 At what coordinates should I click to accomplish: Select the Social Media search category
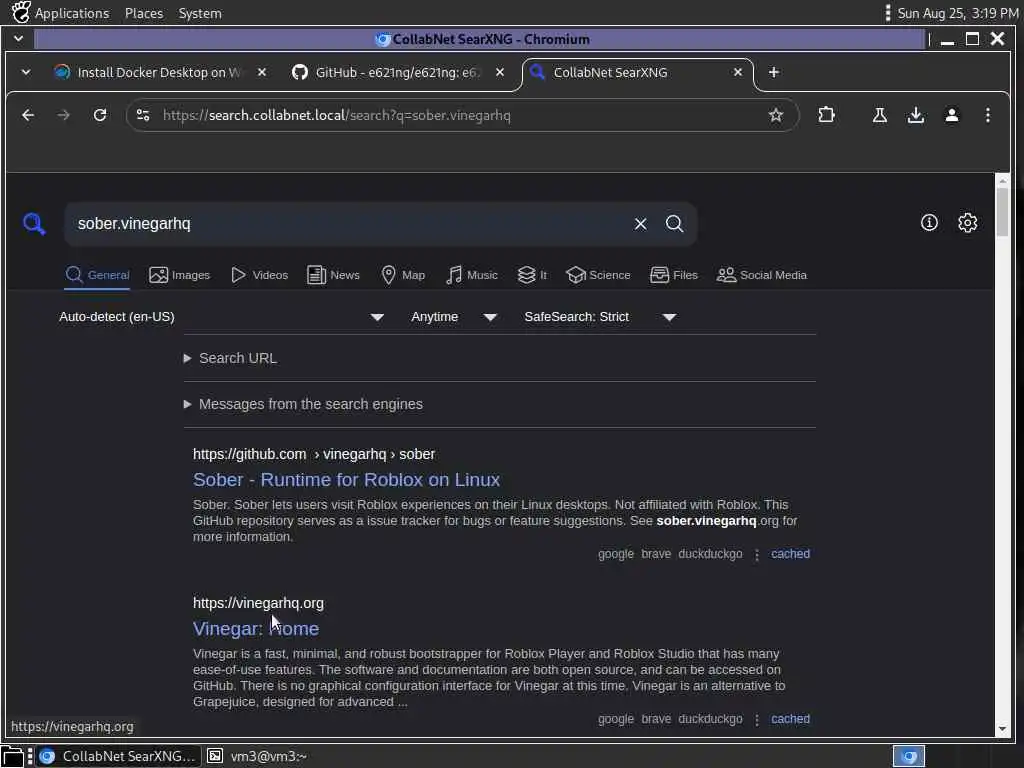click(x=761, y=275)
